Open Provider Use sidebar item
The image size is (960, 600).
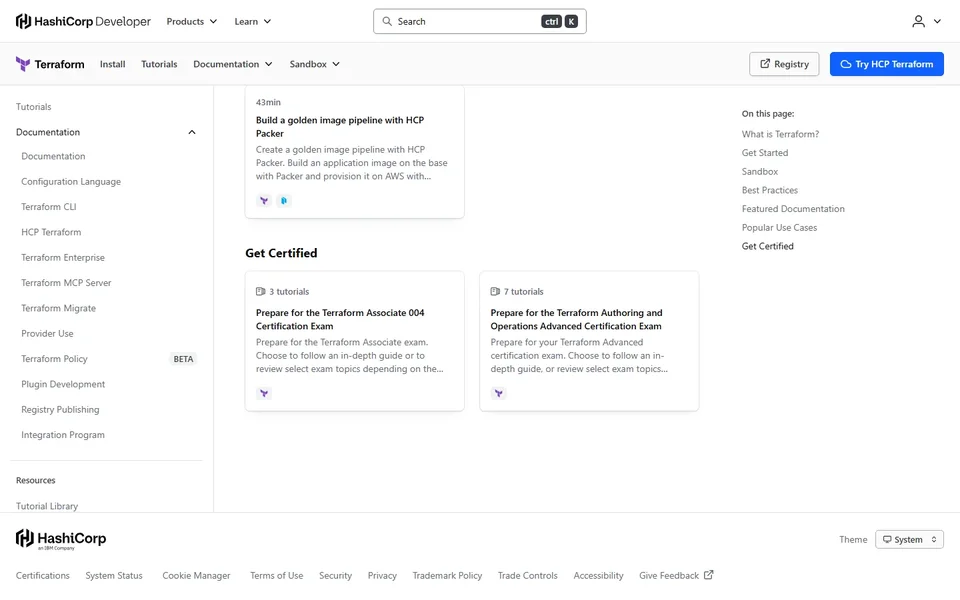47,334
